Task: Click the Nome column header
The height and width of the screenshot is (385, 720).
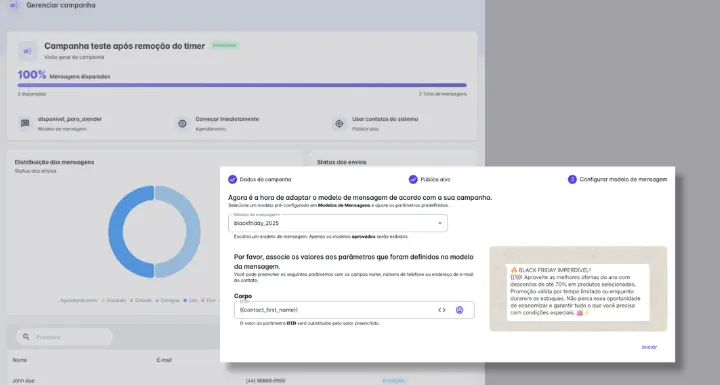Action: tap(20, 360)
